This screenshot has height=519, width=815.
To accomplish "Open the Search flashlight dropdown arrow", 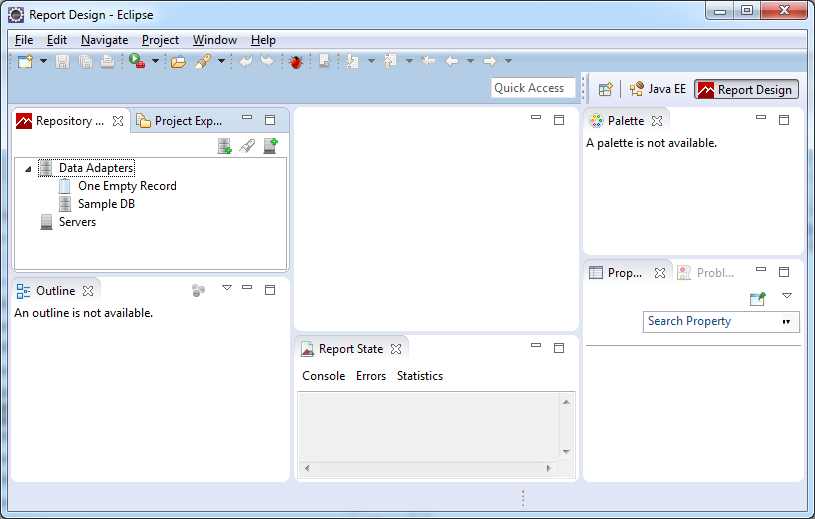I will point(221,61).
